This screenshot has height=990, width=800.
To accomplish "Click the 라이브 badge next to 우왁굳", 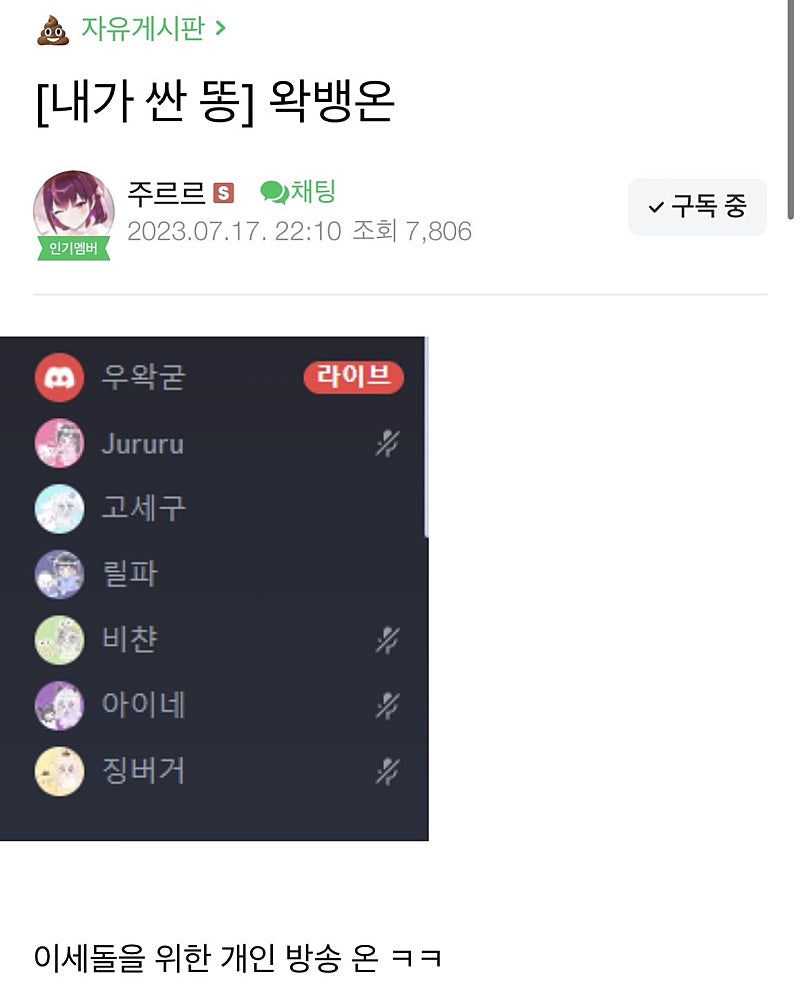I will pos(354,378).
